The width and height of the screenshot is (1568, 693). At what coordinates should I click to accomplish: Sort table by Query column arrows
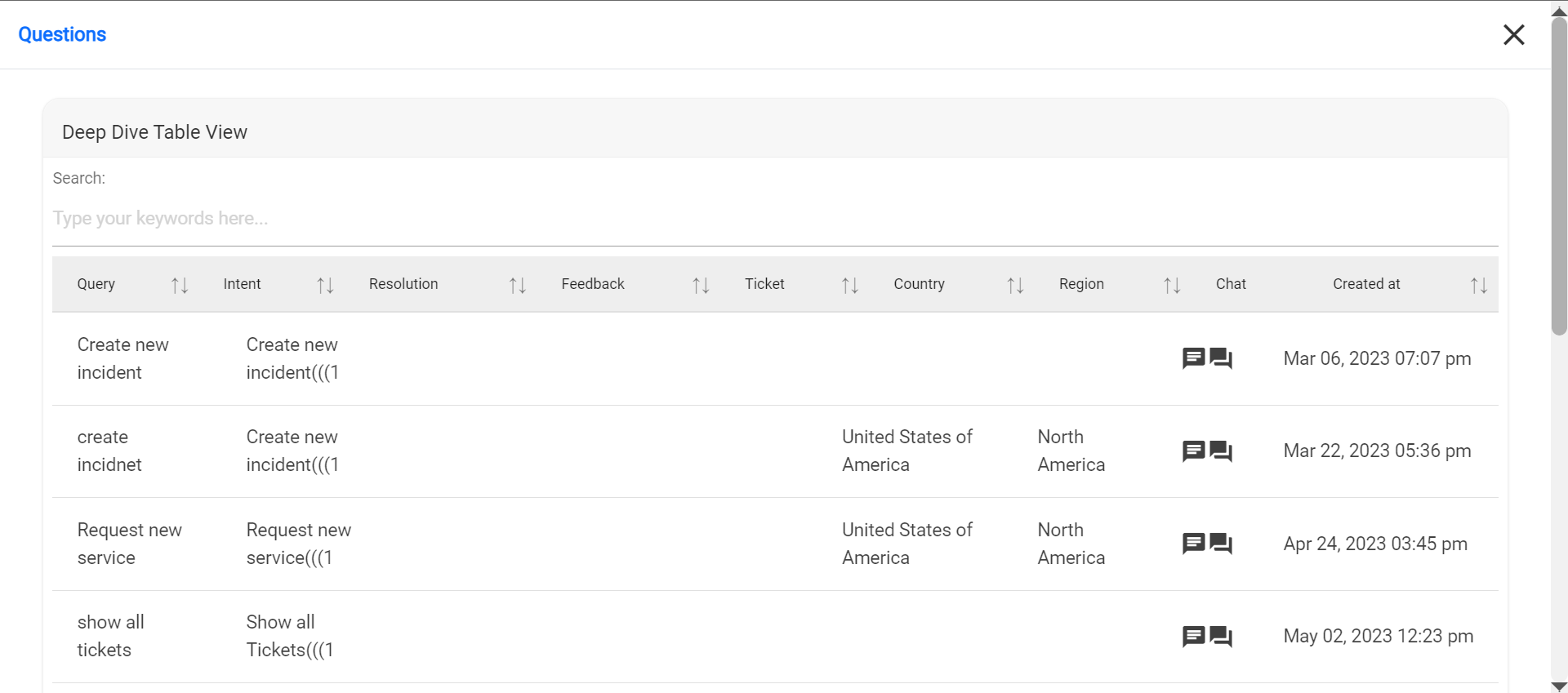point(180,285)
